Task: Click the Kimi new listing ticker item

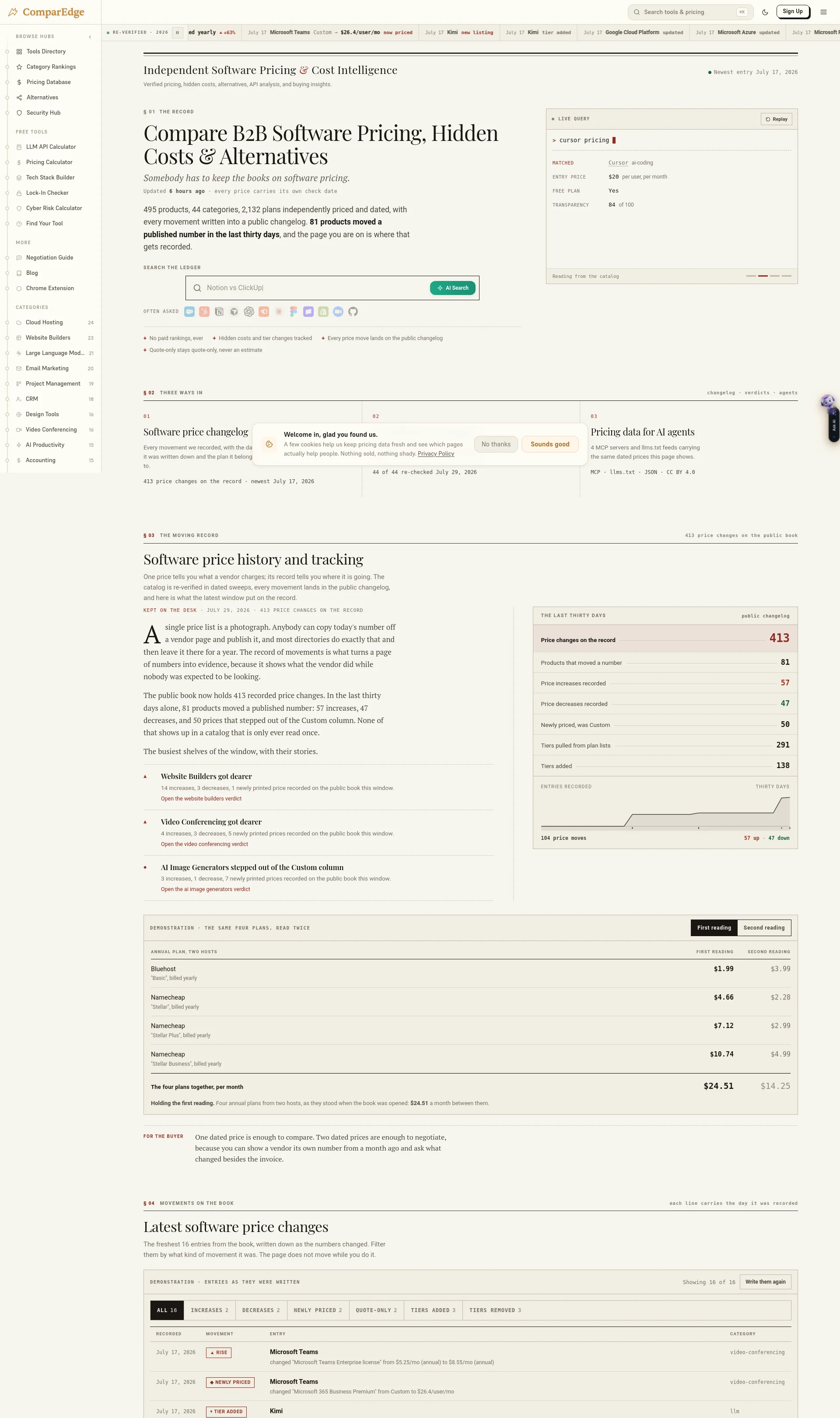Action: (x=458, y=32)
